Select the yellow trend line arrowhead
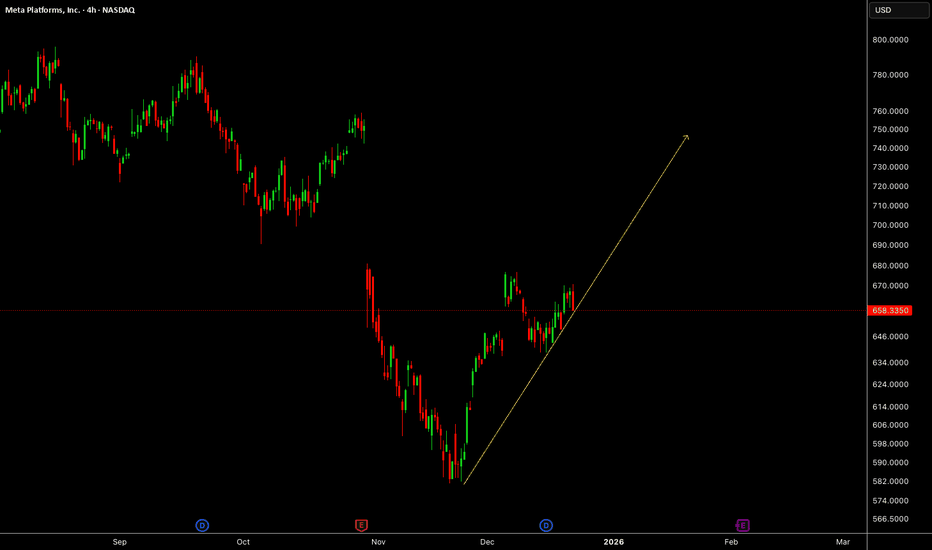Image resolution: width=932 pixels, height=550 pixels. (x=686, y=136)
